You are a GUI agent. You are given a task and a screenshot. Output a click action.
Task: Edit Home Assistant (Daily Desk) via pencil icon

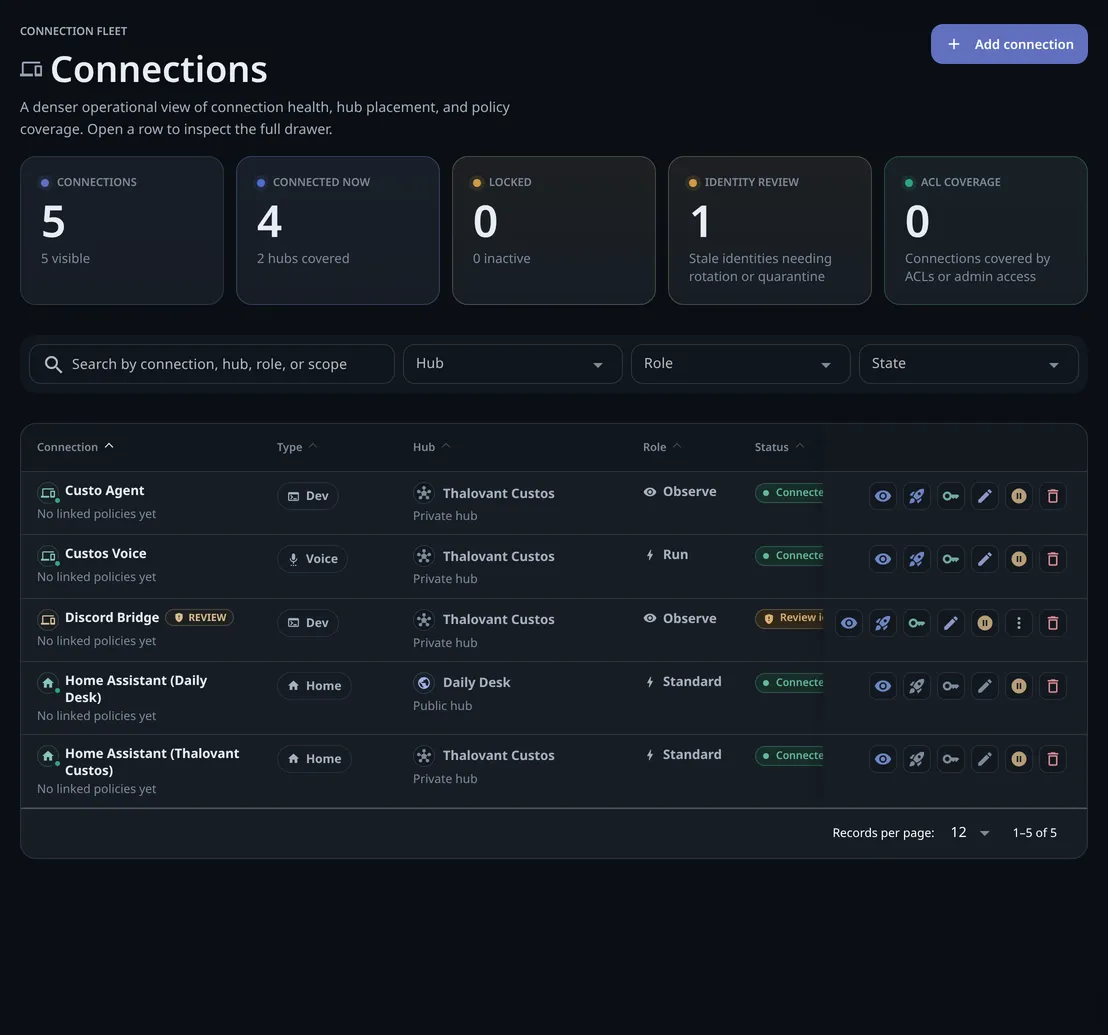984,686
